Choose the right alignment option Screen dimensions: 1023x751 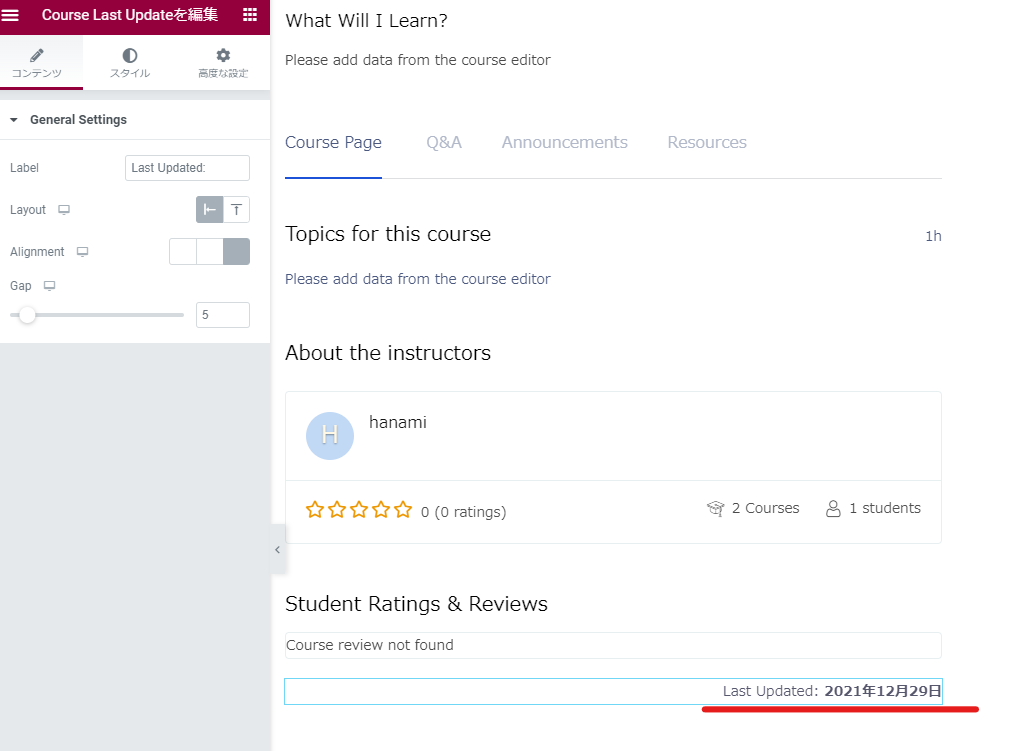tap(236, 252)
